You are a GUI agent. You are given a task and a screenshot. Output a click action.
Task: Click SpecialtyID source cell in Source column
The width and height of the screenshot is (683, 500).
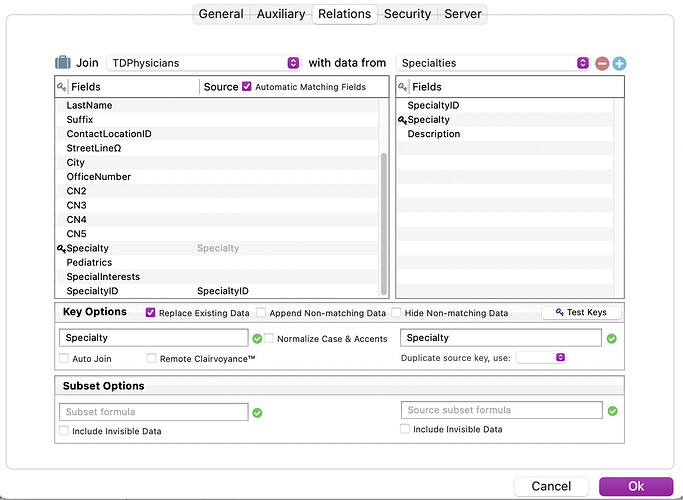[223, 291]
